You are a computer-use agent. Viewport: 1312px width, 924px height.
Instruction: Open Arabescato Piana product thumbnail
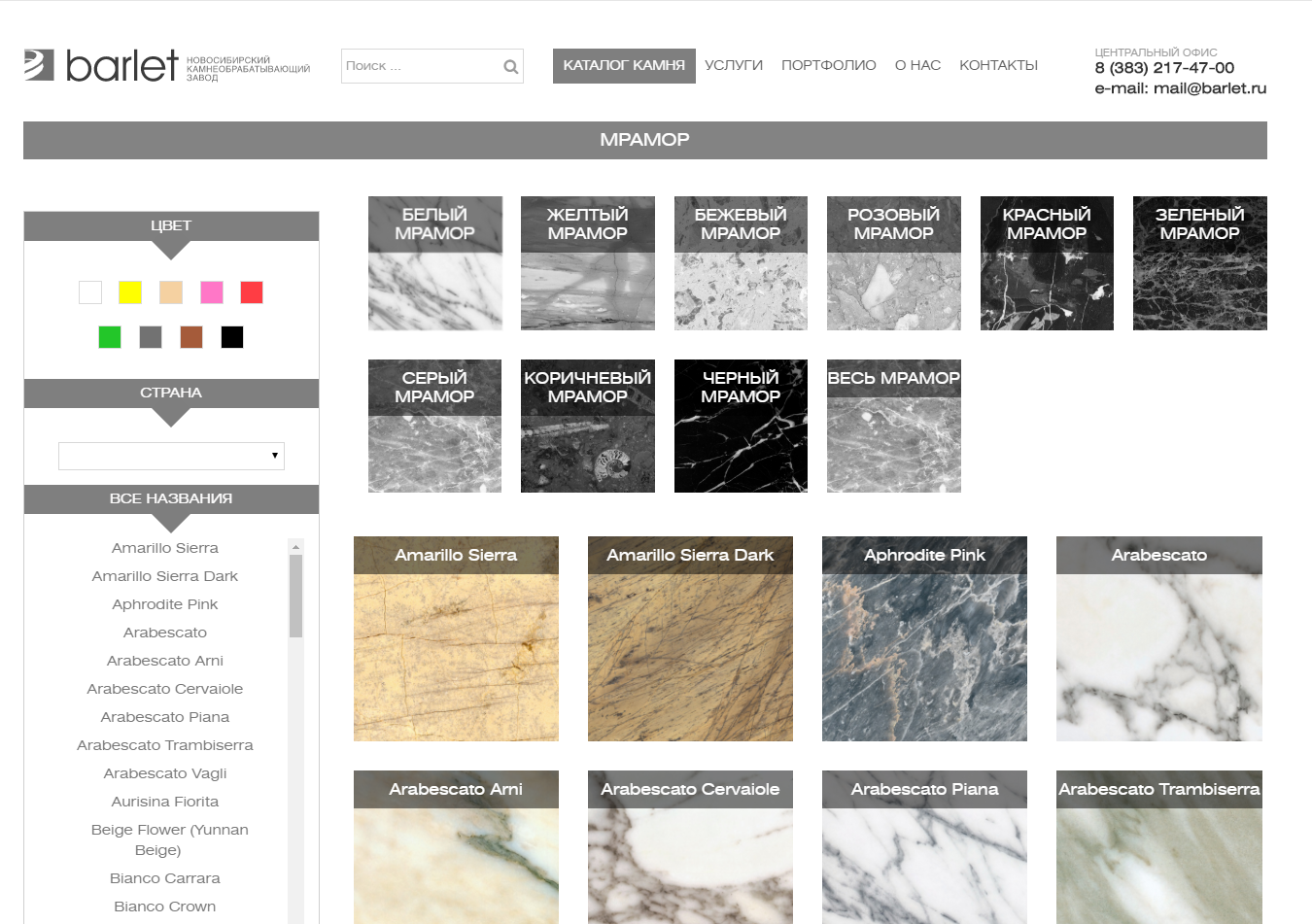924,847
